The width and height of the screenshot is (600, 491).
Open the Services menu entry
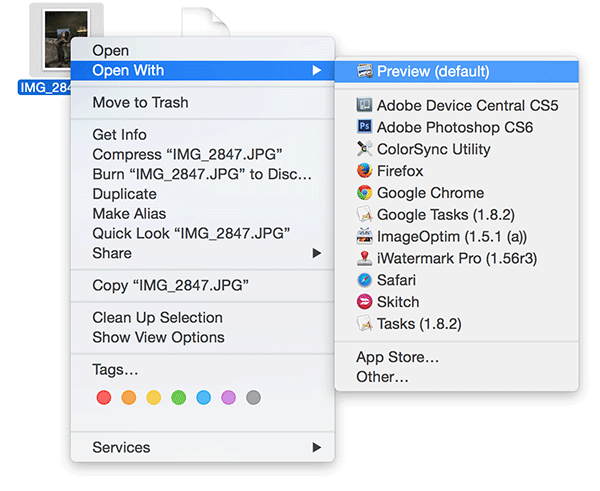coord(202,447)
